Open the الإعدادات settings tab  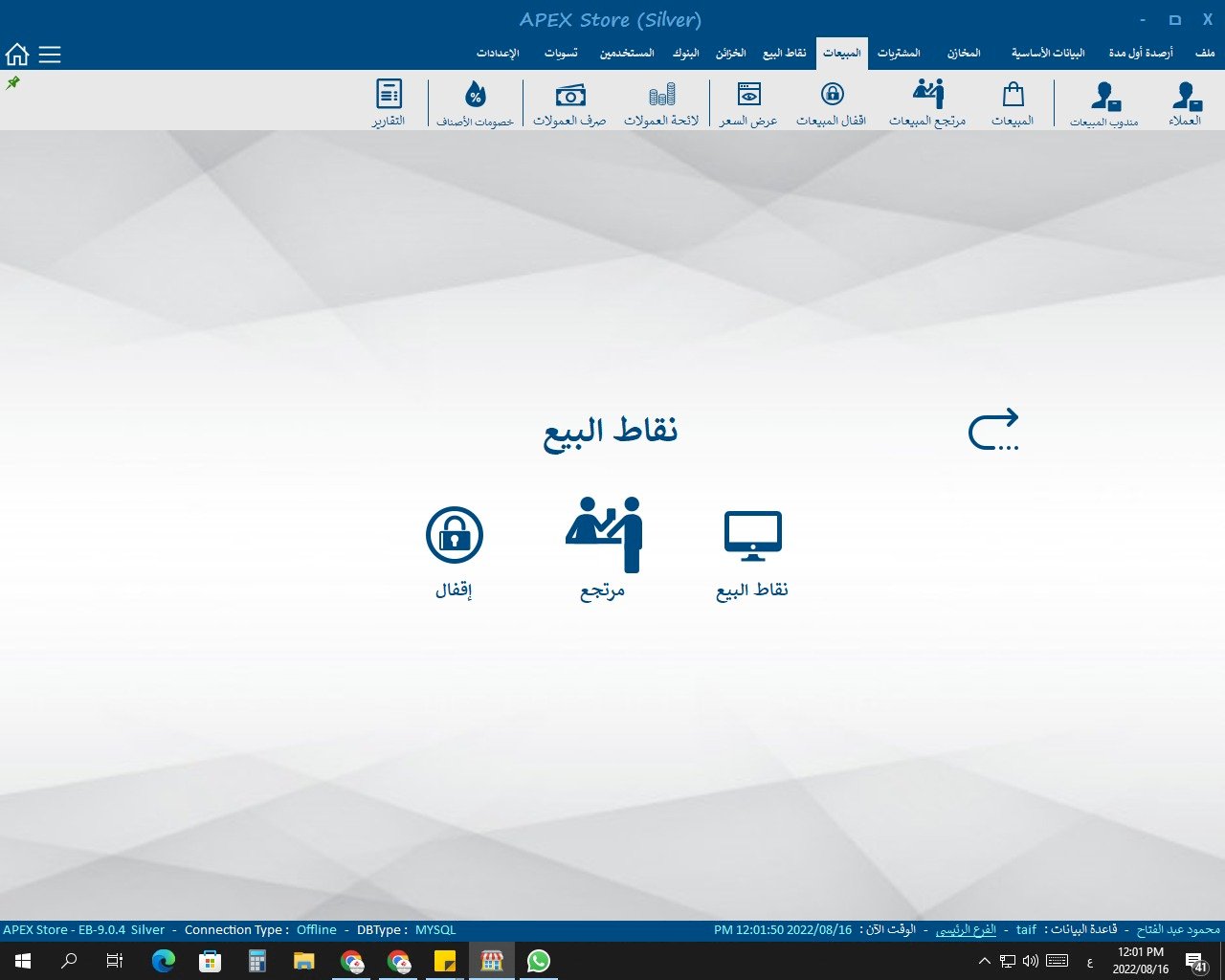click(x=498, y=54)
